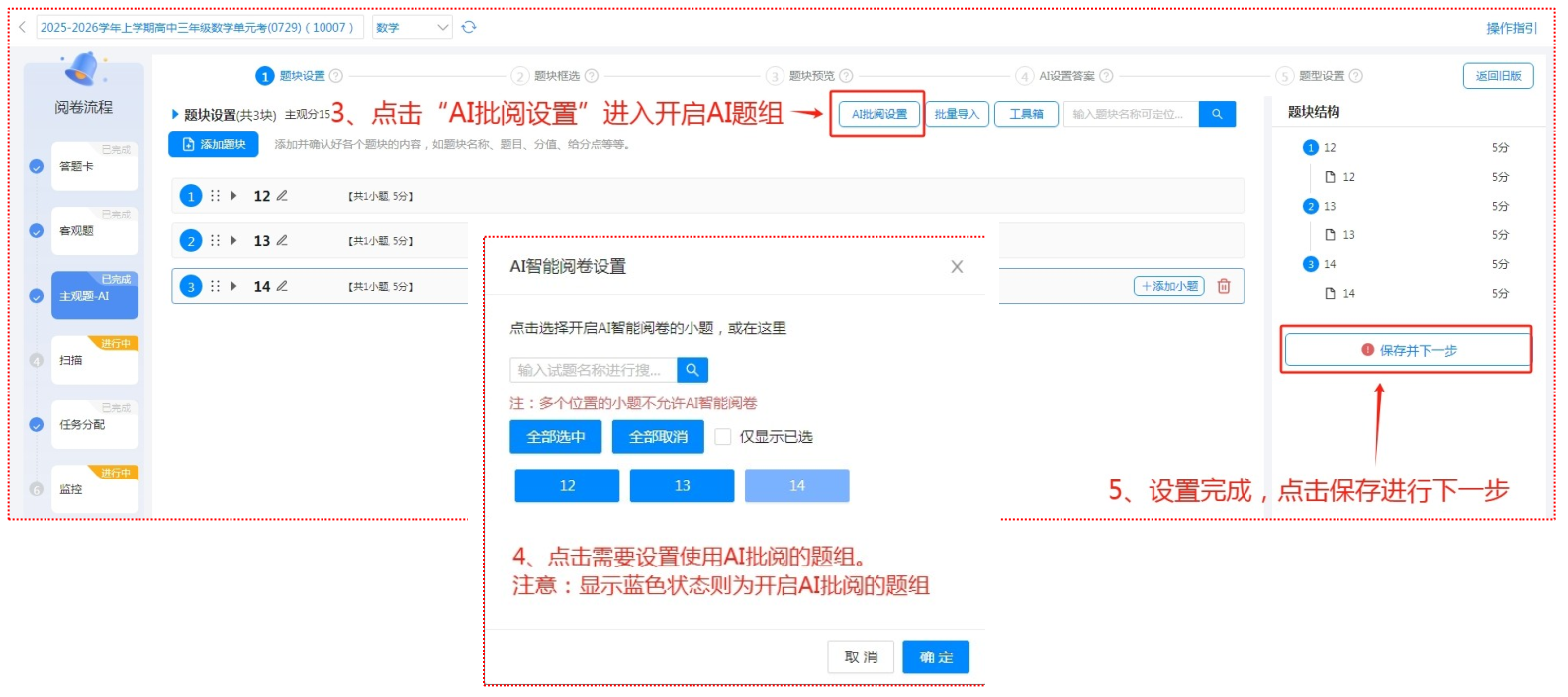The height and width of the screenshot is (697, 1568).
Task: Open the 数学 subject dropdown
Action: point(413,27)
